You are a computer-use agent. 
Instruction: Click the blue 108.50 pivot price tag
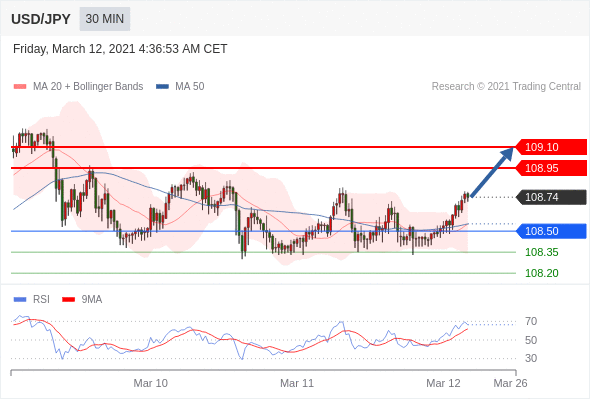tap(550, 231)
